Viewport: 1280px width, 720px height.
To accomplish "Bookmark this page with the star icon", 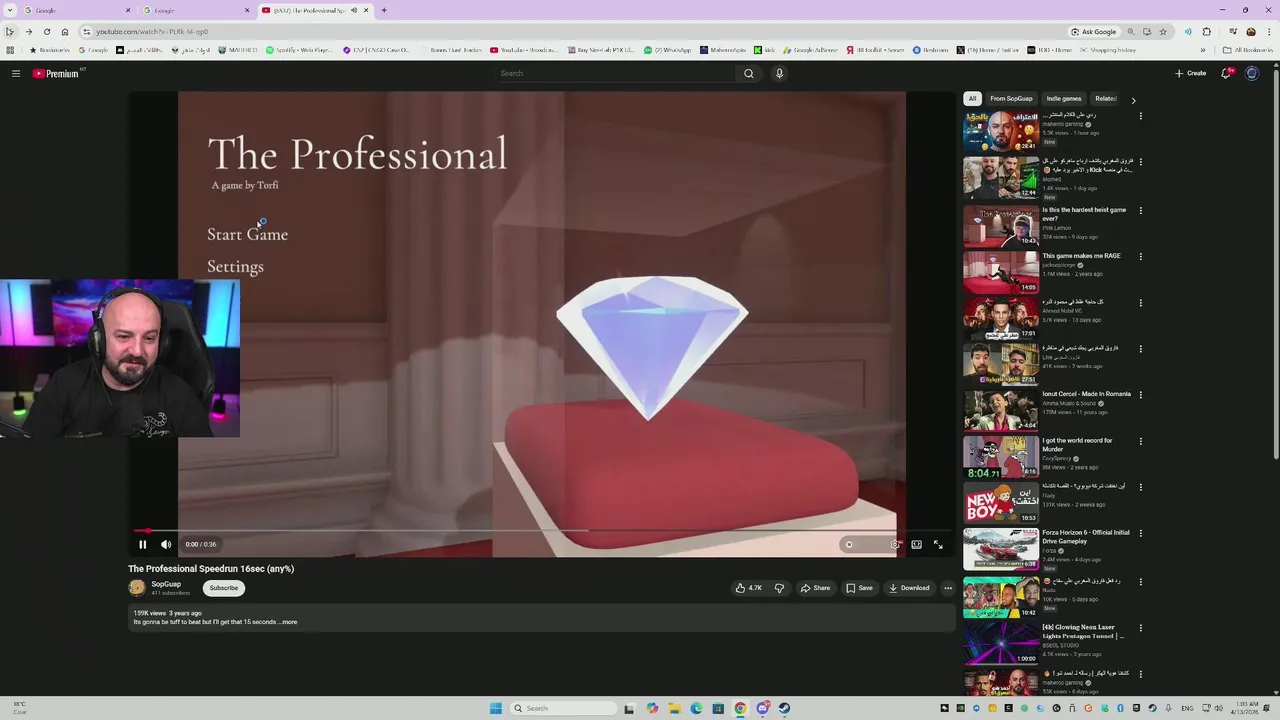I will coord(1162,32).
